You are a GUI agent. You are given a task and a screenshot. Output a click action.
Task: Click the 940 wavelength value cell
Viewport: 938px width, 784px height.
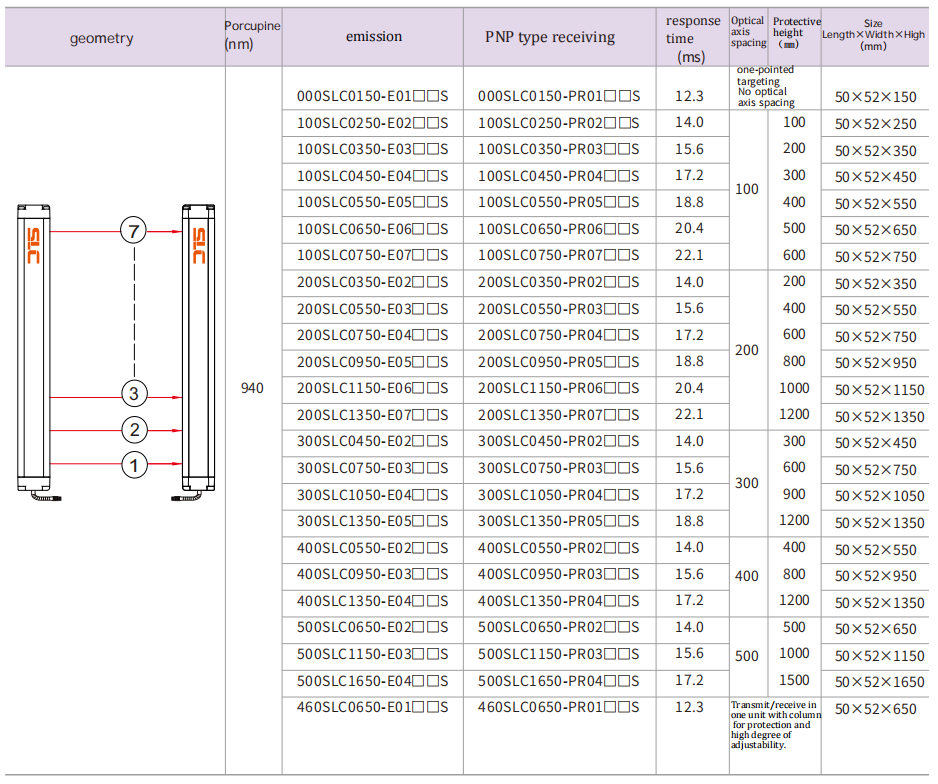click(x=253, y=388)
